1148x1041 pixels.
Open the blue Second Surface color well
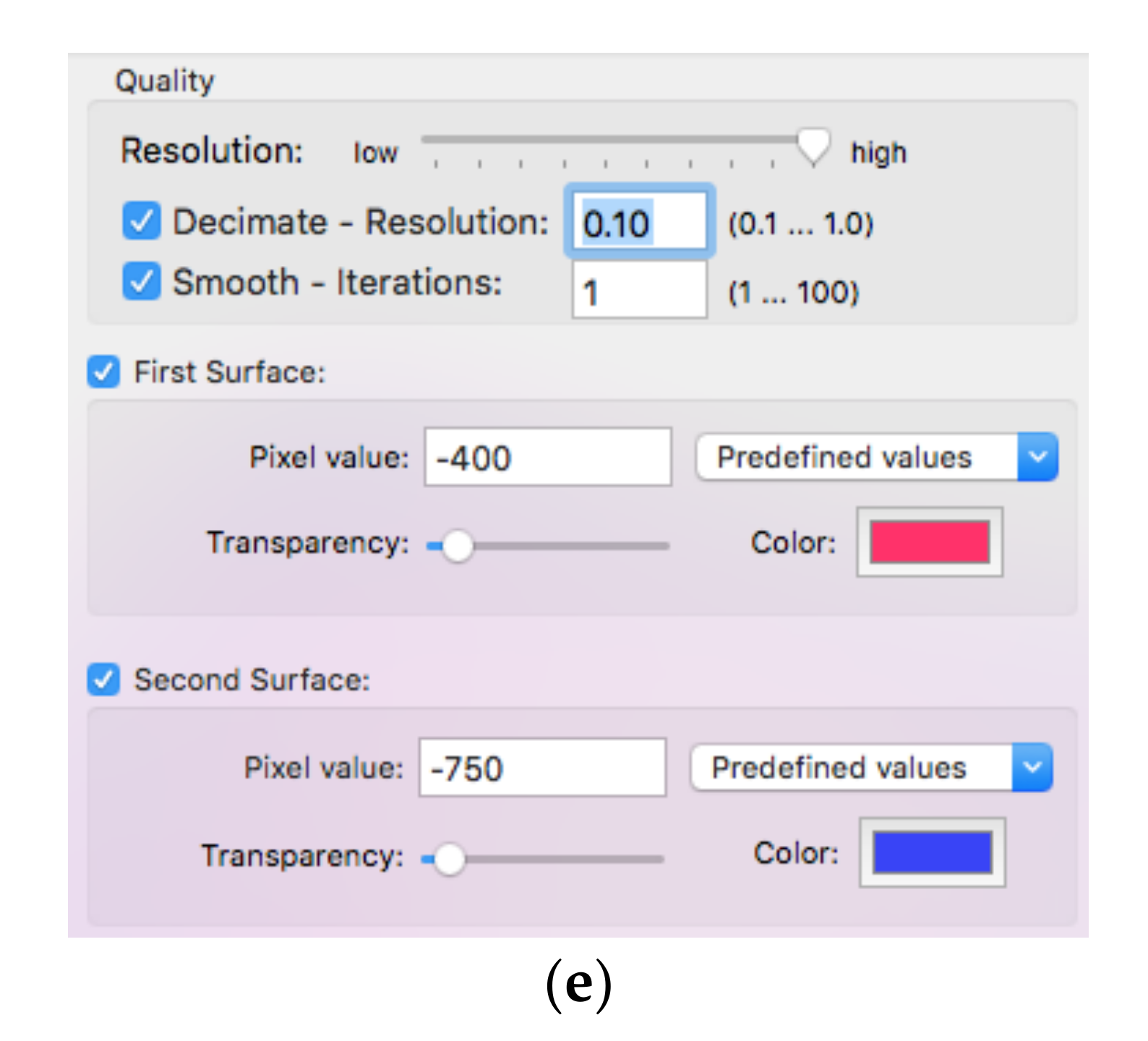(933, 853)
